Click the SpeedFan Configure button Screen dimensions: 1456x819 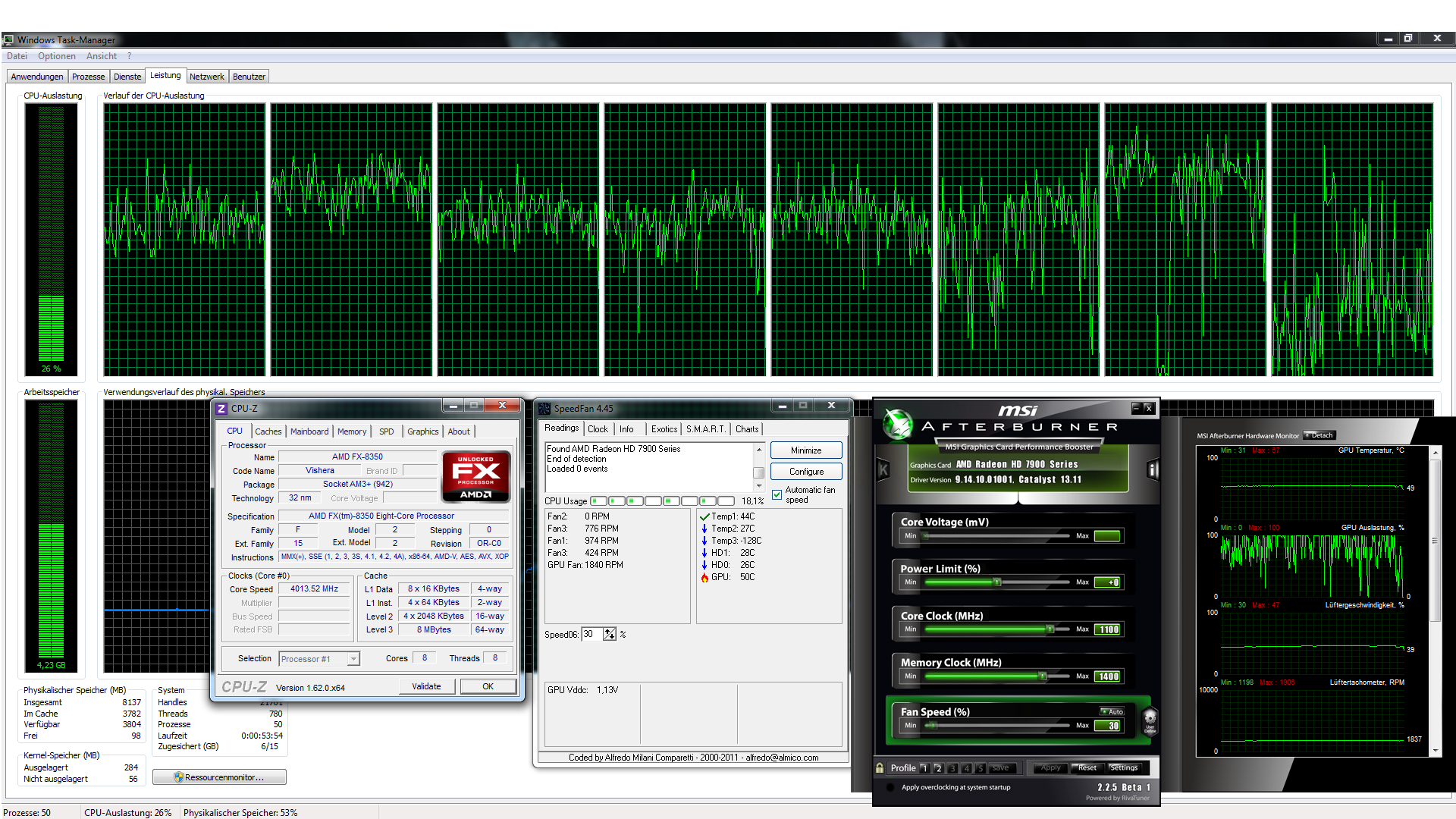(x=806, y=472)
